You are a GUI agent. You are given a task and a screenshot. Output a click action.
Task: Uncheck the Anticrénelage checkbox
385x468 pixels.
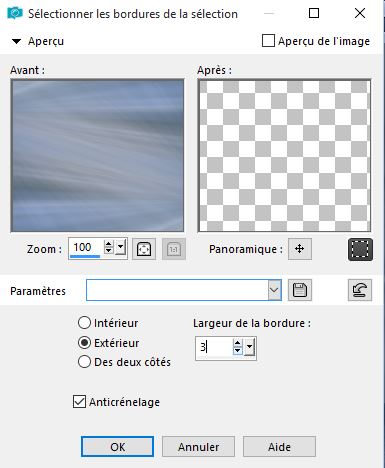click(x=79, y=402)
